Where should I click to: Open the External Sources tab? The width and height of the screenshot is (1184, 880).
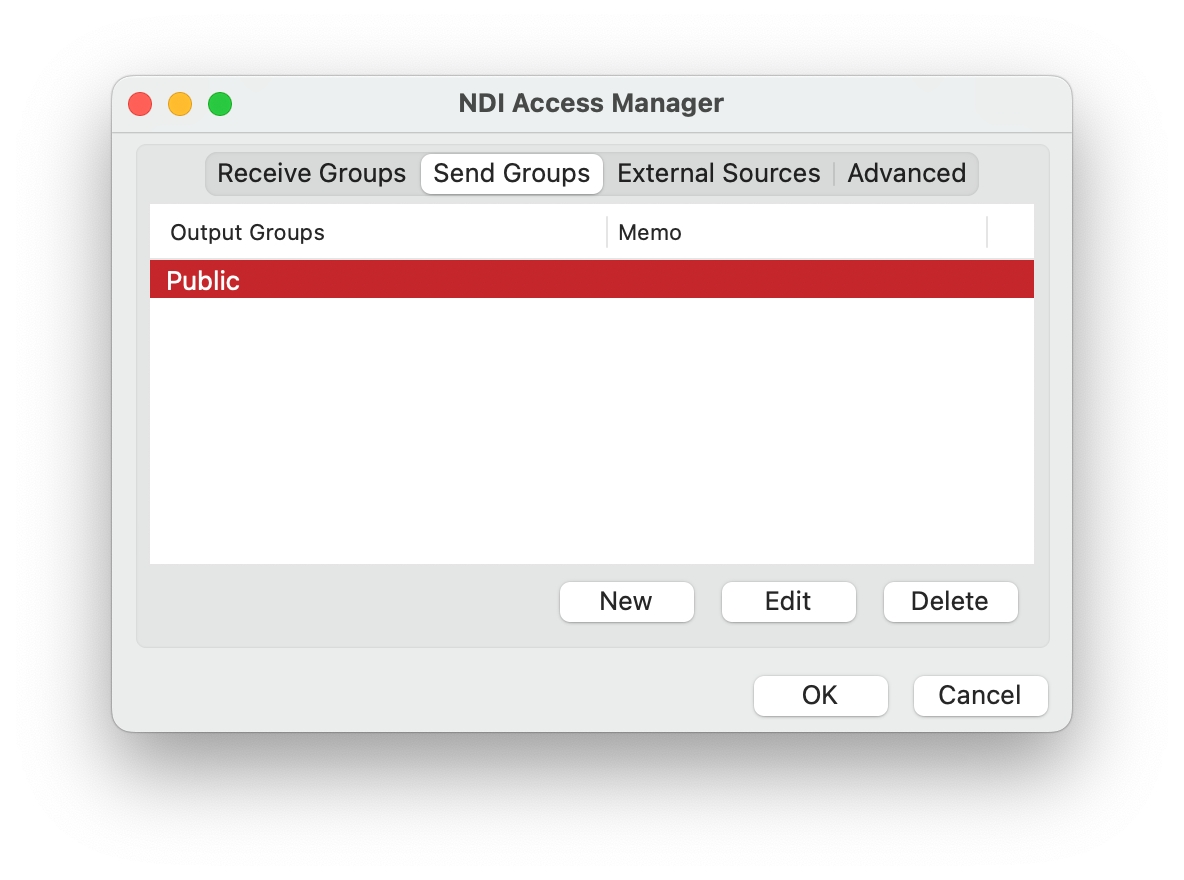pyautogui.click(x=718, y=173)
